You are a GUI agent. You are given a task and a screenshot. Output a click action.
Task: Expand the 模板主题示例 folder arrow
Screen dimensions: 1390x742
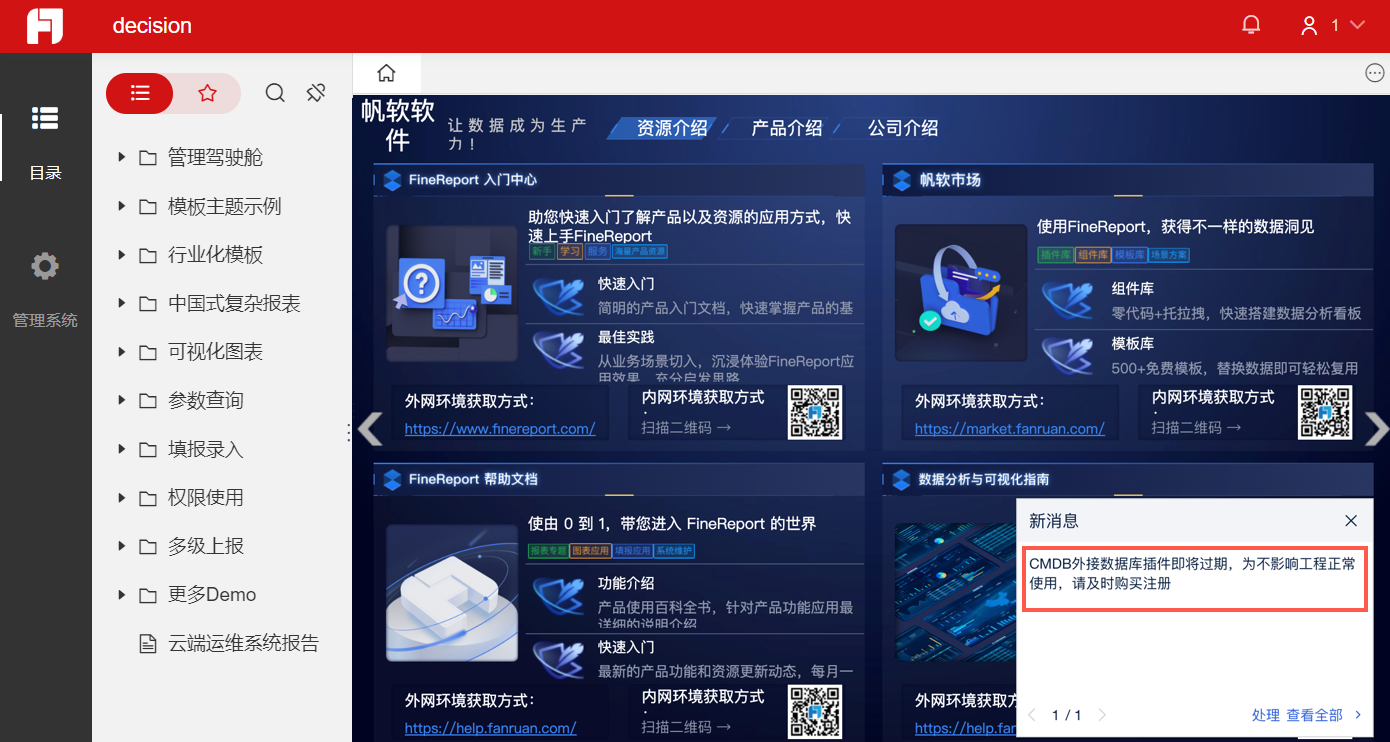(122, 206)
